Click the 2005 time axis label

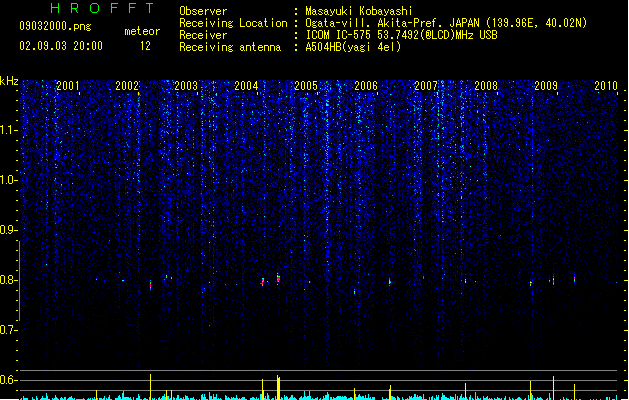(306, 85)
